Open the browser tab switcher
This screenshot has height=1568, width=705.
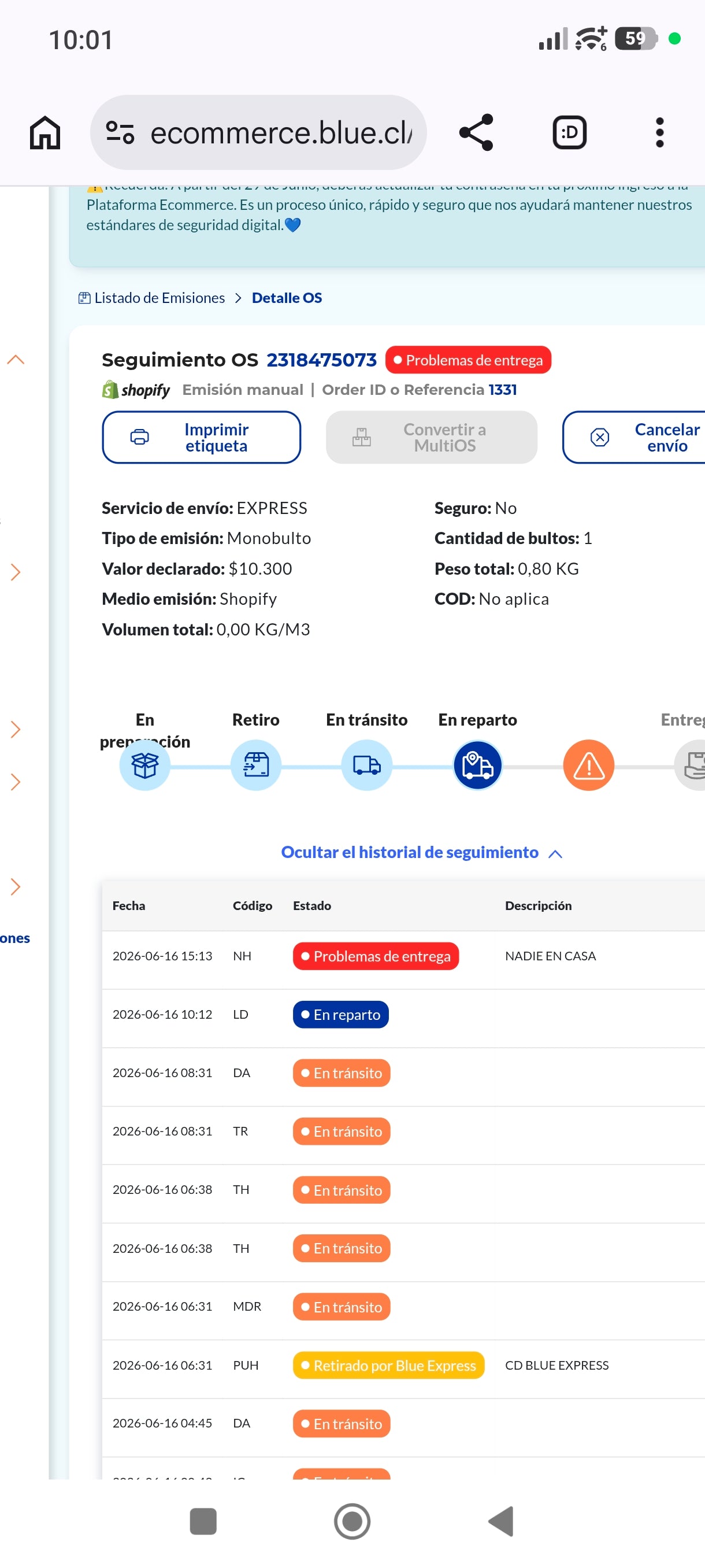569,132
